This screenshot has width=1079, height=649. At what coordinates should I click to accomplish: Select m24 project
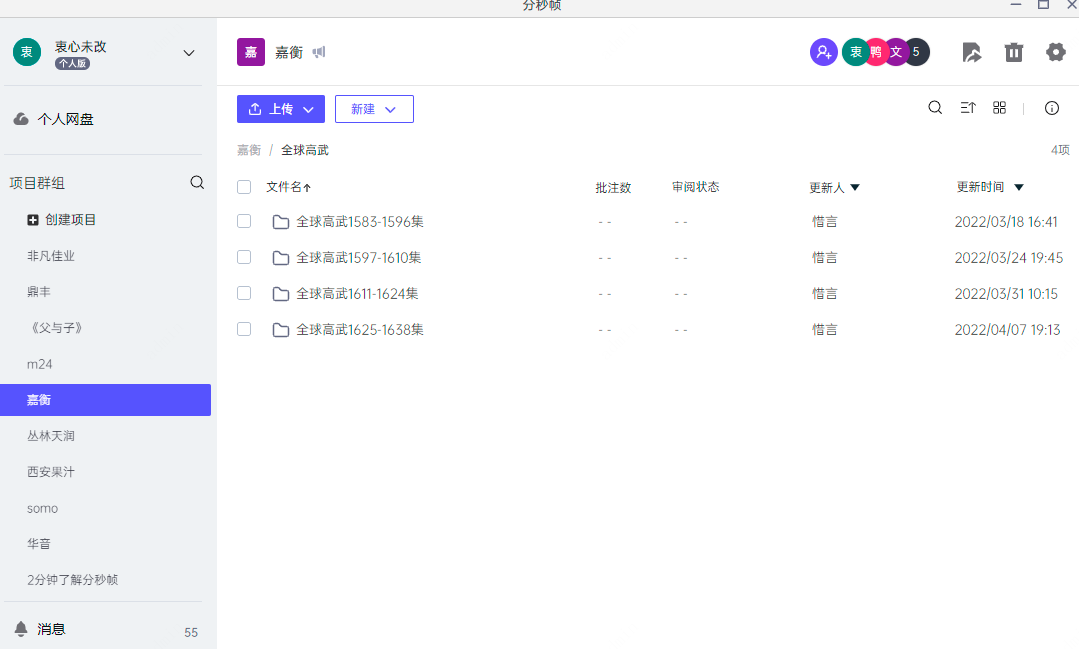[x=39, y=364]
